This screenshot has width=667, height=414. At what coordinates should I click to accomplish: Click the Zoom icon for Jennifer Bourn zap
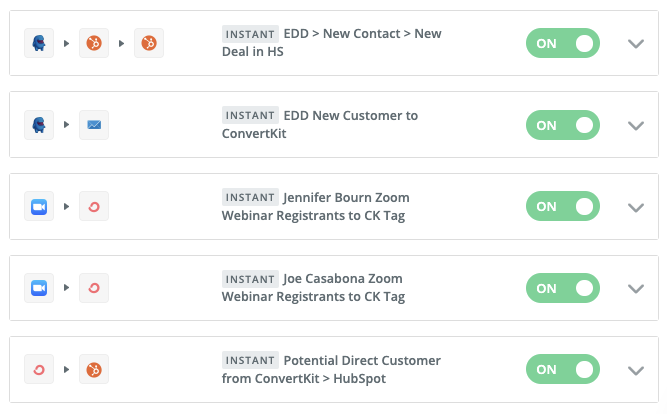click(x=39, y=206)
